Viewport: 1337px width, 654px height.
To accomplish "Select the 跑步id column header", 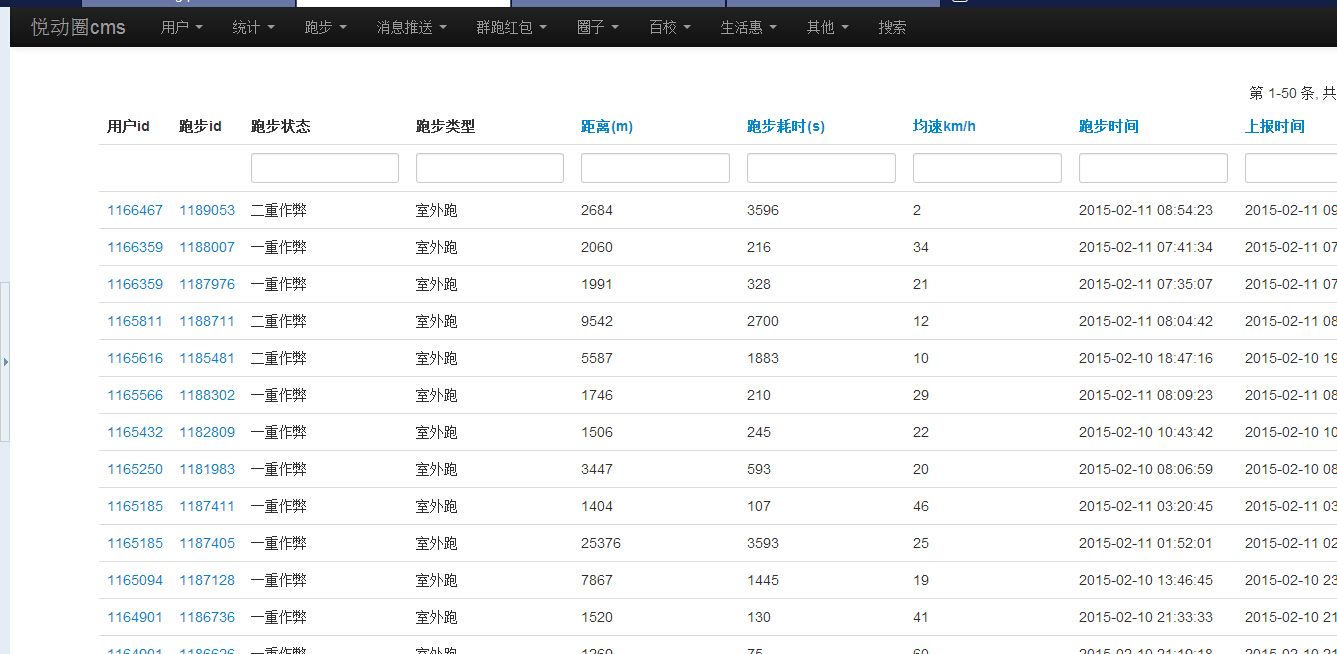I will coord(200,126).
